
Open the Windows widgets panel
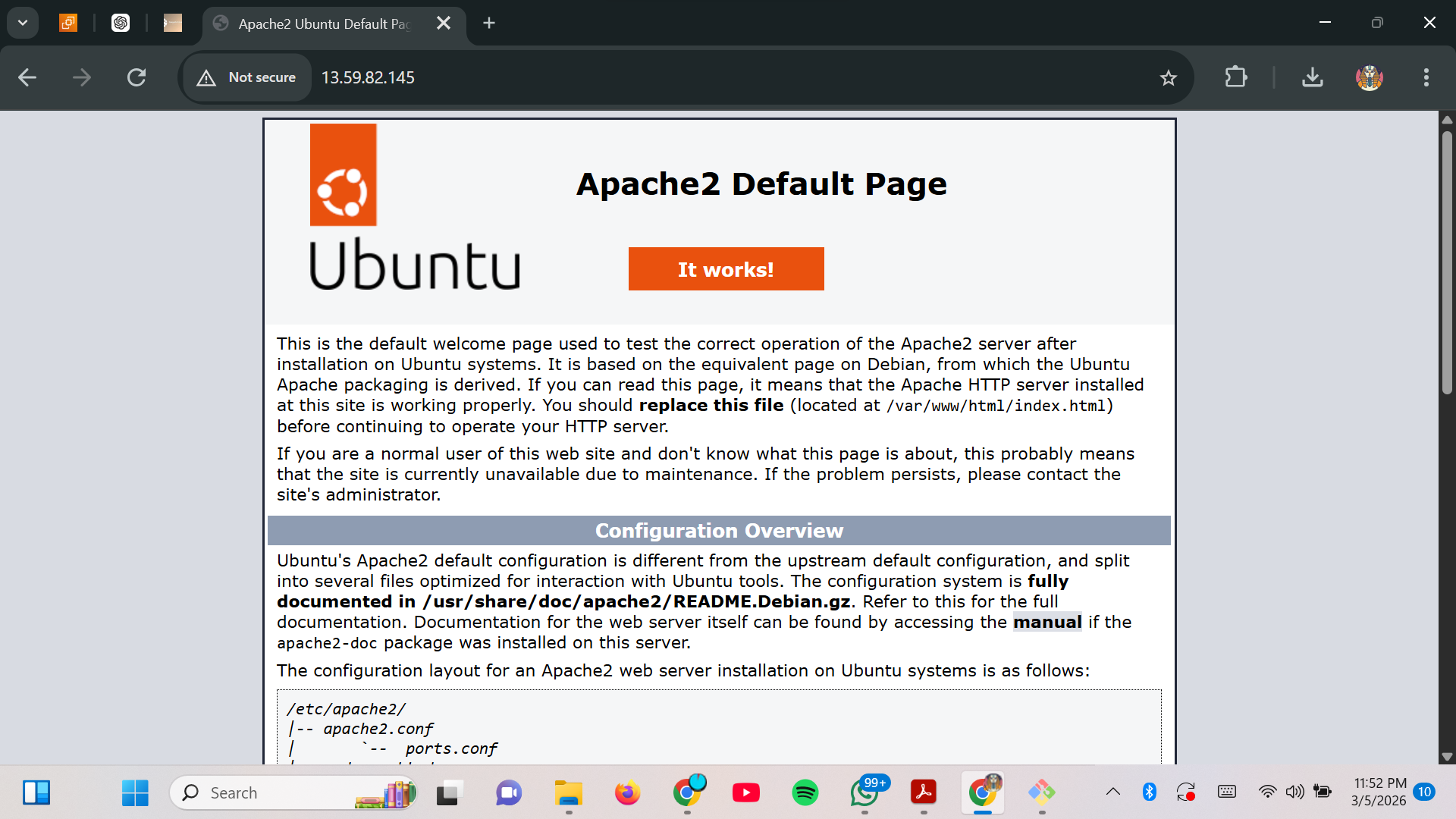coord(36,792)
